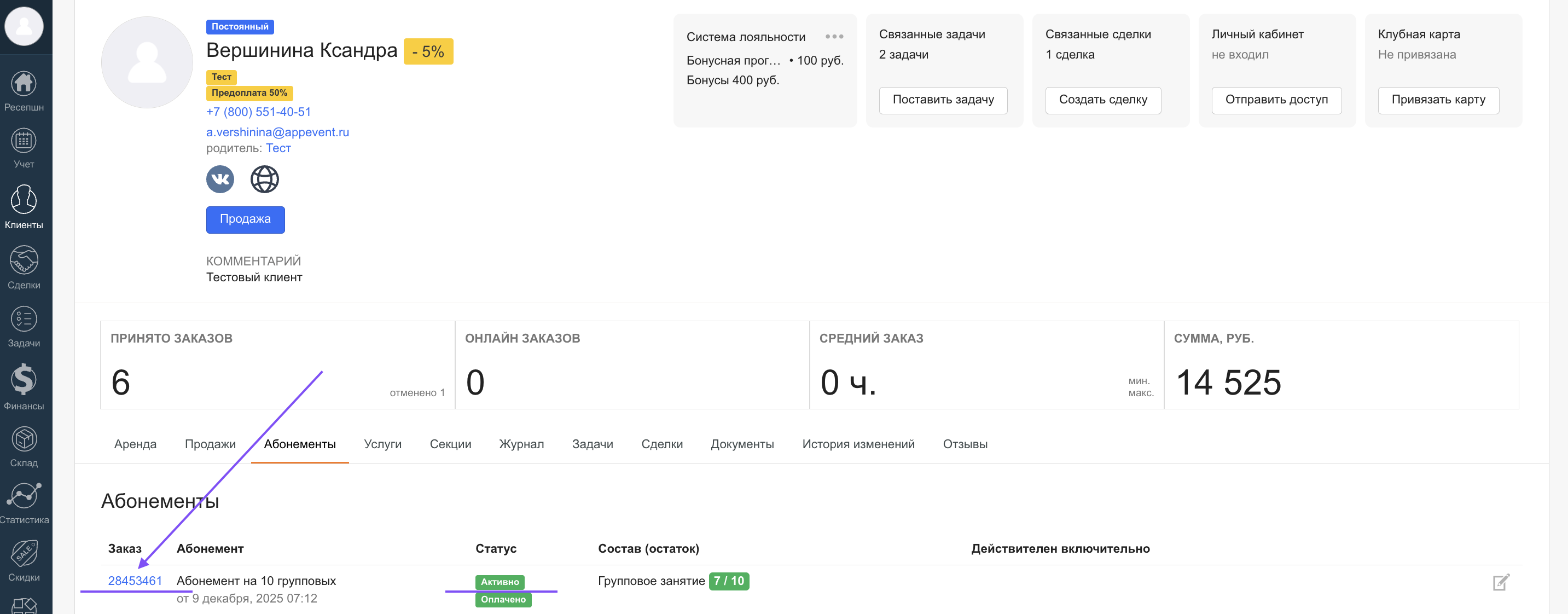Click the Привязать карту button
1568x614 pixels.
pos(1438,100)
